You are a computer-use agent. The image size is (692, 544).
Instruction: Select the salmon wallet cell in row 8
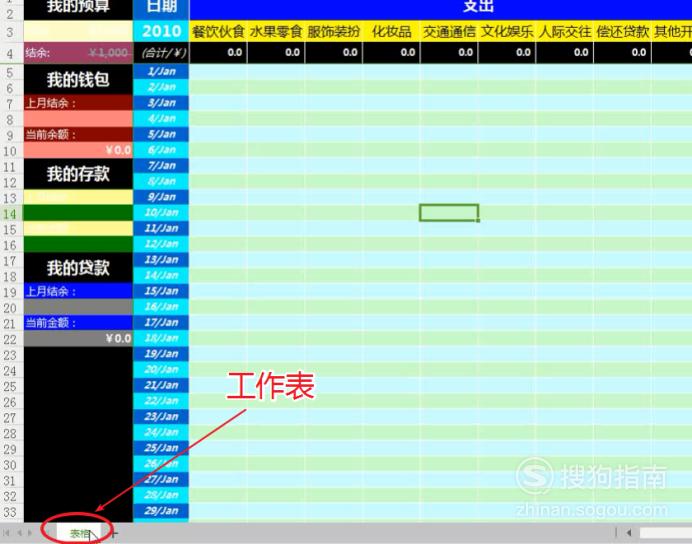click(78, 119)
